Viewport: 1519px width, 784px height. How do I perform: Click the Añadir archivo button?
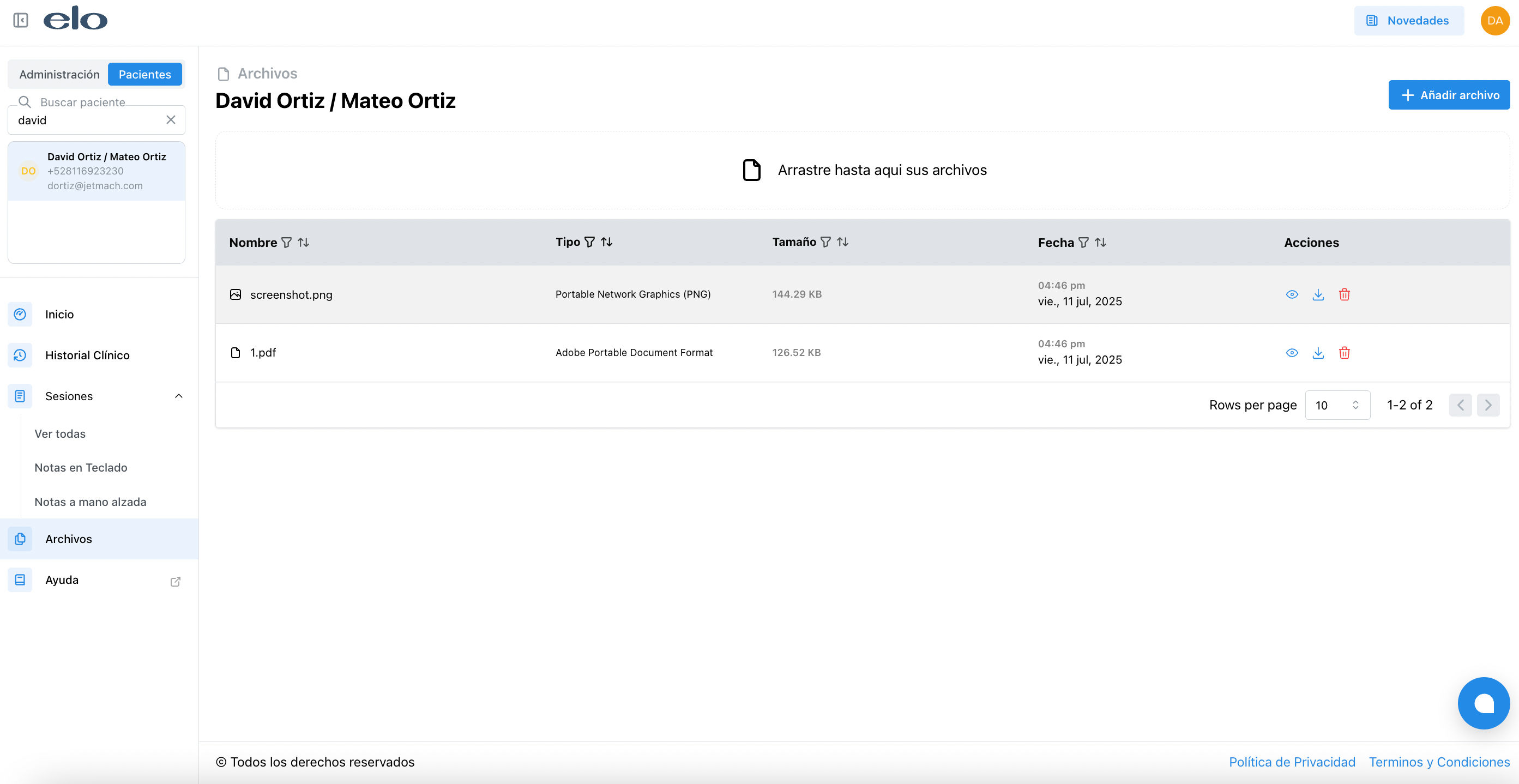(1448, 95)
